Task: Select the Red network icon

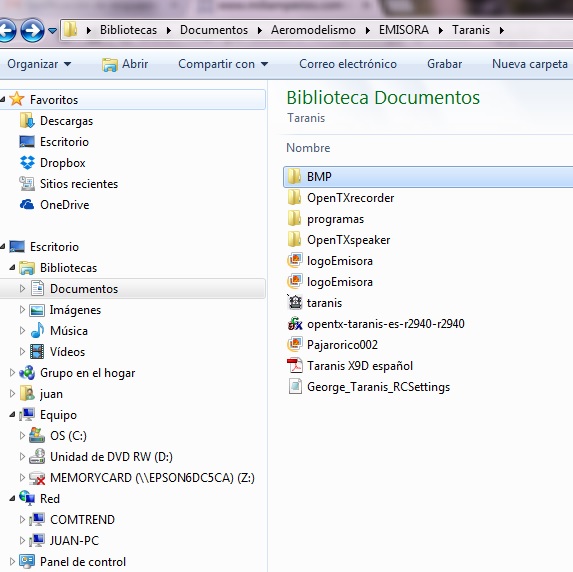Action: 27,498
